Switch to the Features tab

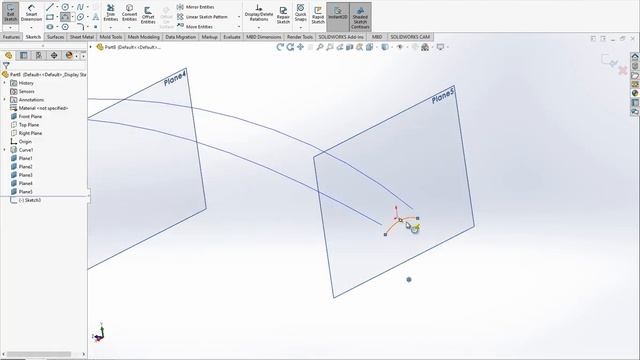point(11,37)
